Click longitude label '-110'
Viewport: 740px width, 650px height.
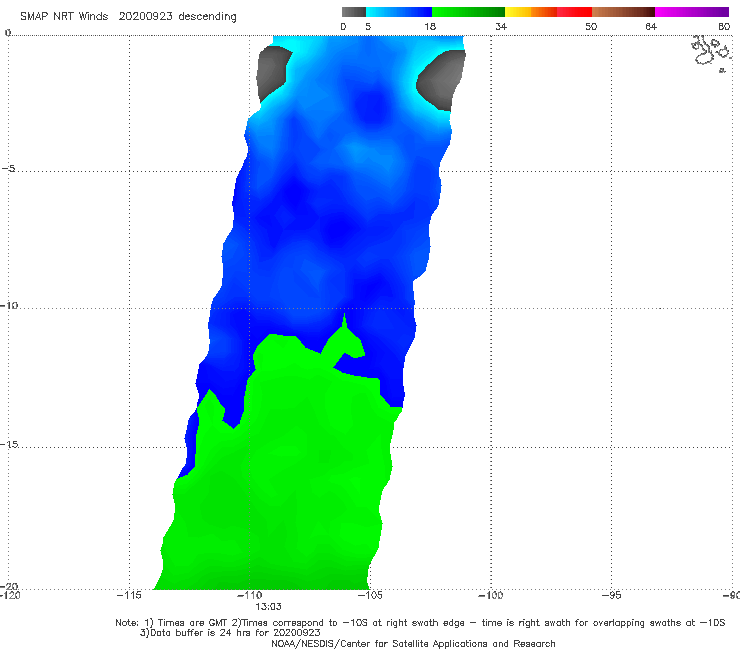(x=249, y=595)
